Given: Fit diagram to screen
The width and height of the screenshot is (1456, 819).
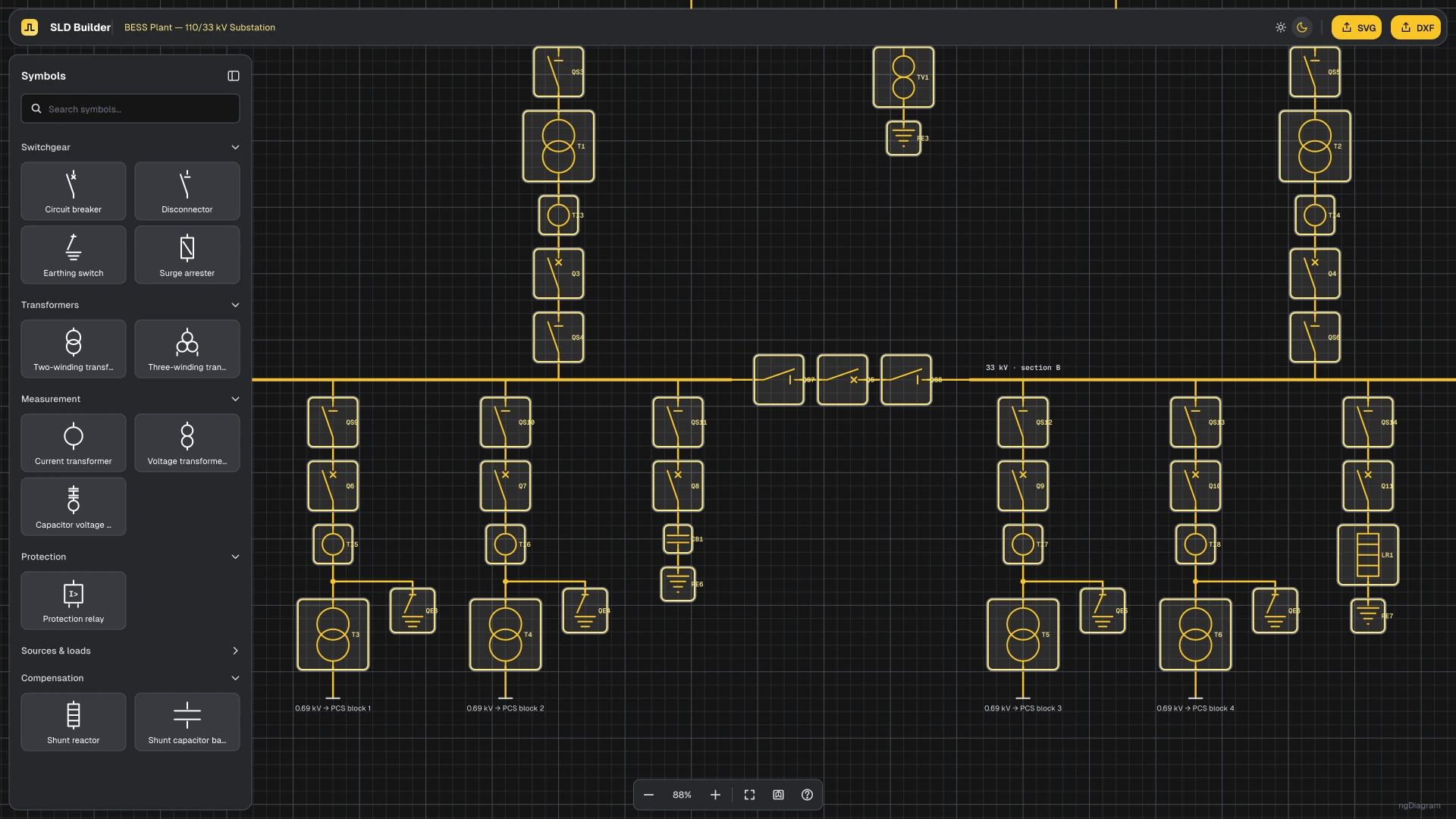Looking at the screenshot, I should 749,795.
